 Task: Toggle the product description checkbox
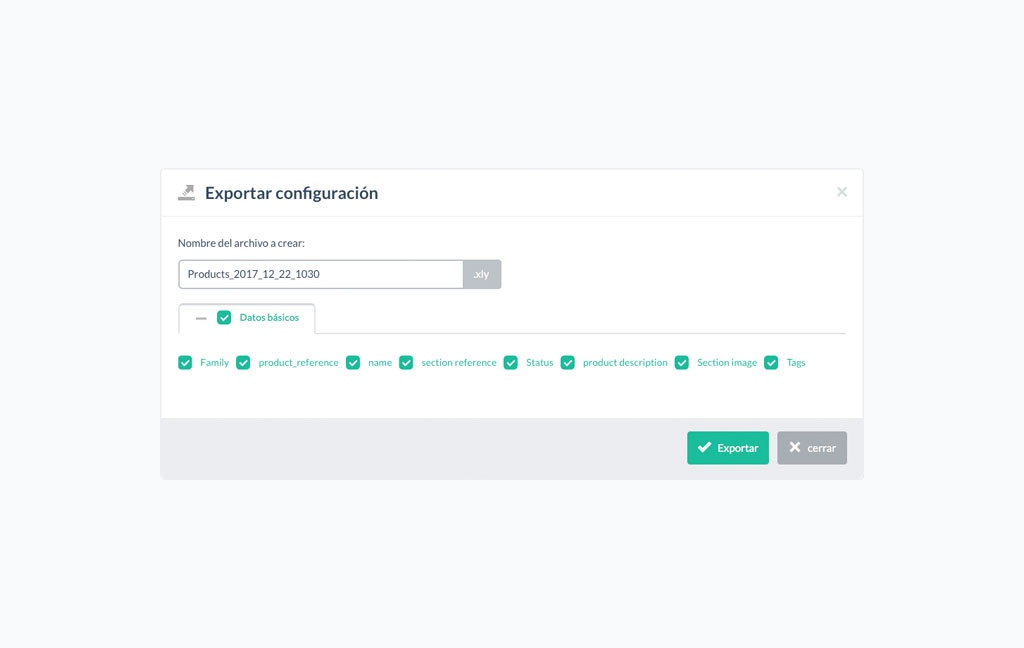pos(568,363)
